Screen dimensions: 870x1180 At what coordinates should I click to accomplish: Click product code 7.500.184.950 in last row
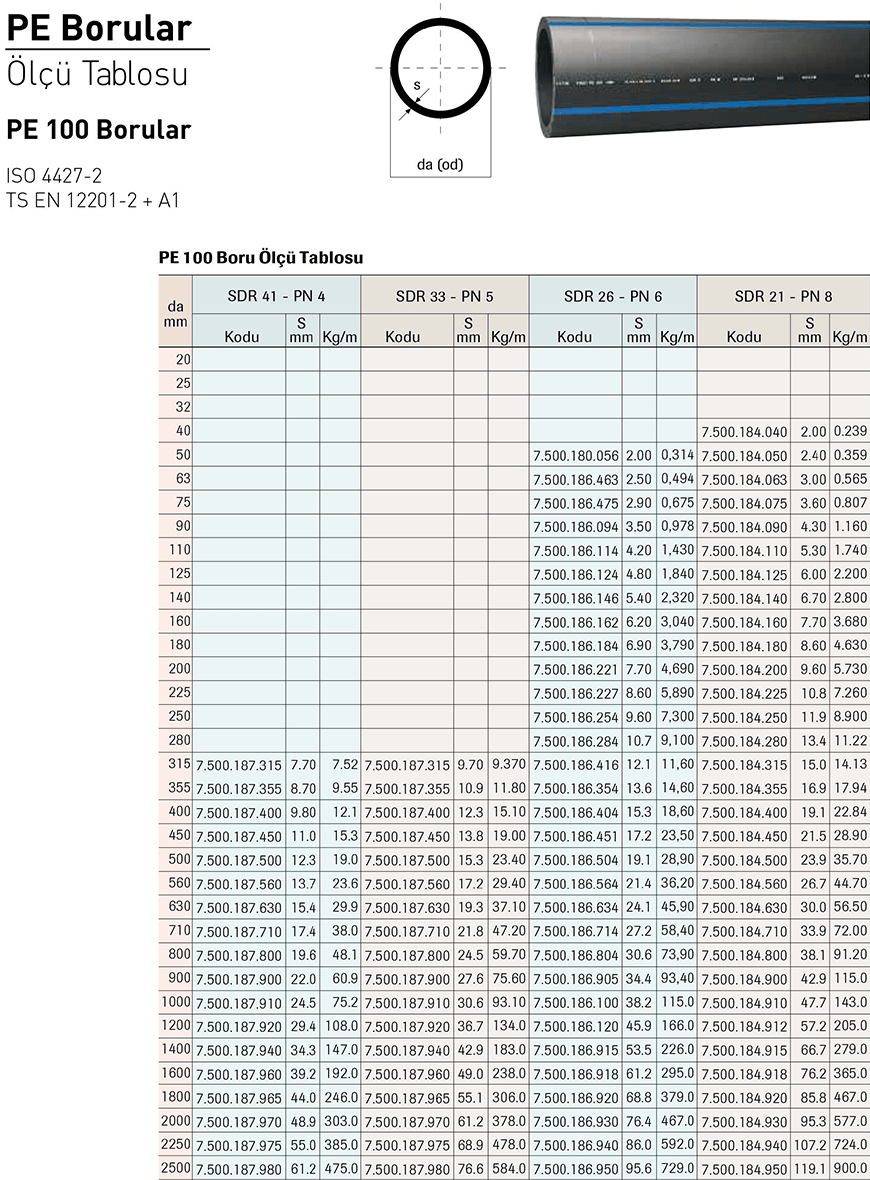[744, 1169]
